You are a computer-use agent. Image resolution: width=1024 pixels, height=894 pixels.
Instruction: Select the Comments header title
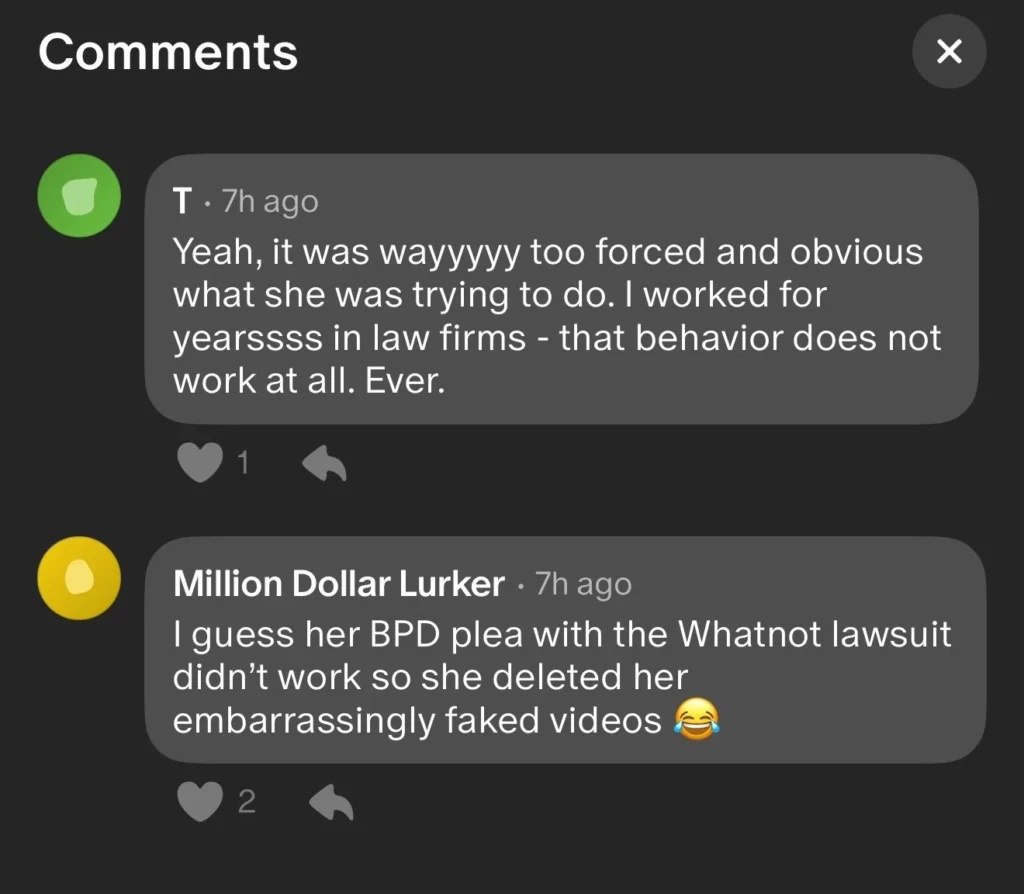pyautogui.click(x=168, y=51)
